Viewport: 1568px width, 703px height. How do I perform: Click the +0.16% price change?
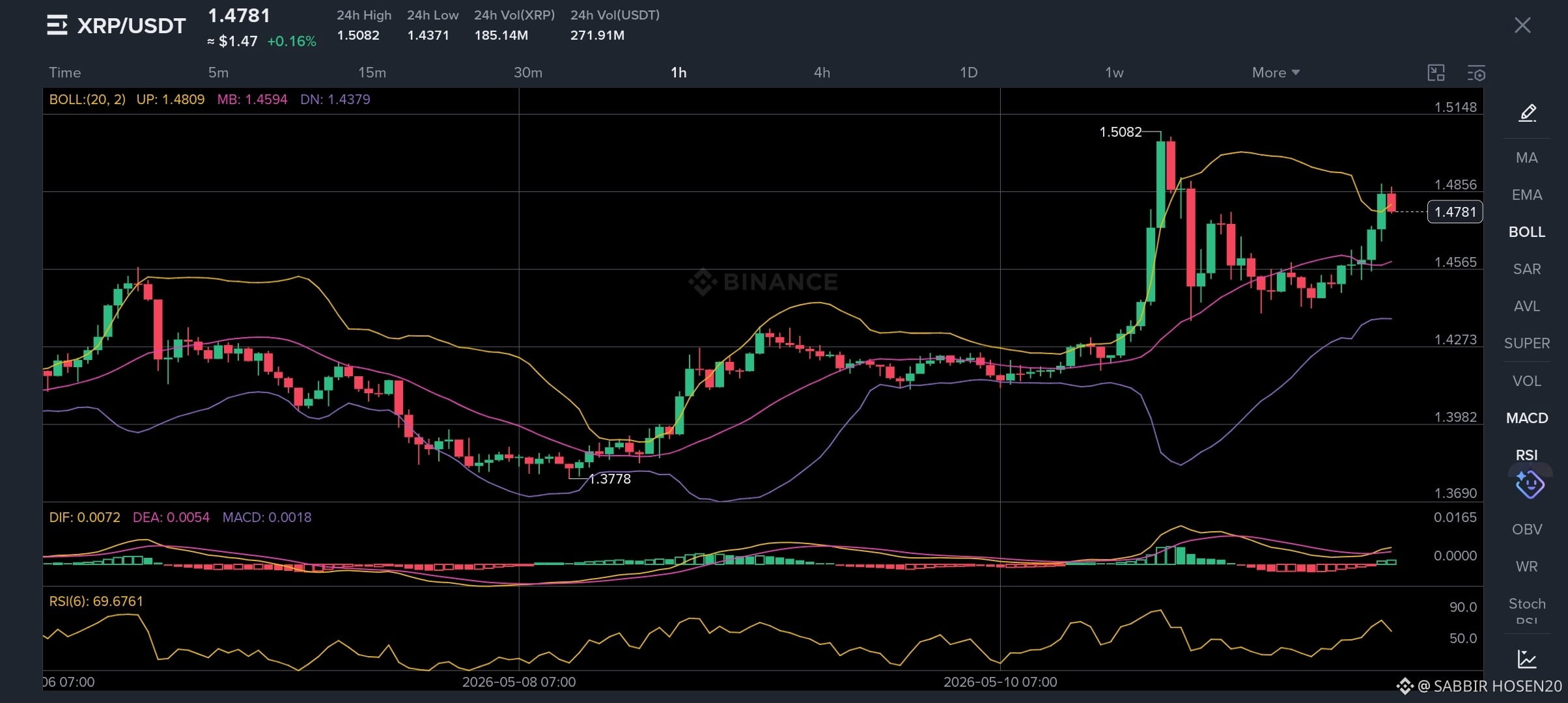tap(292, 41)
